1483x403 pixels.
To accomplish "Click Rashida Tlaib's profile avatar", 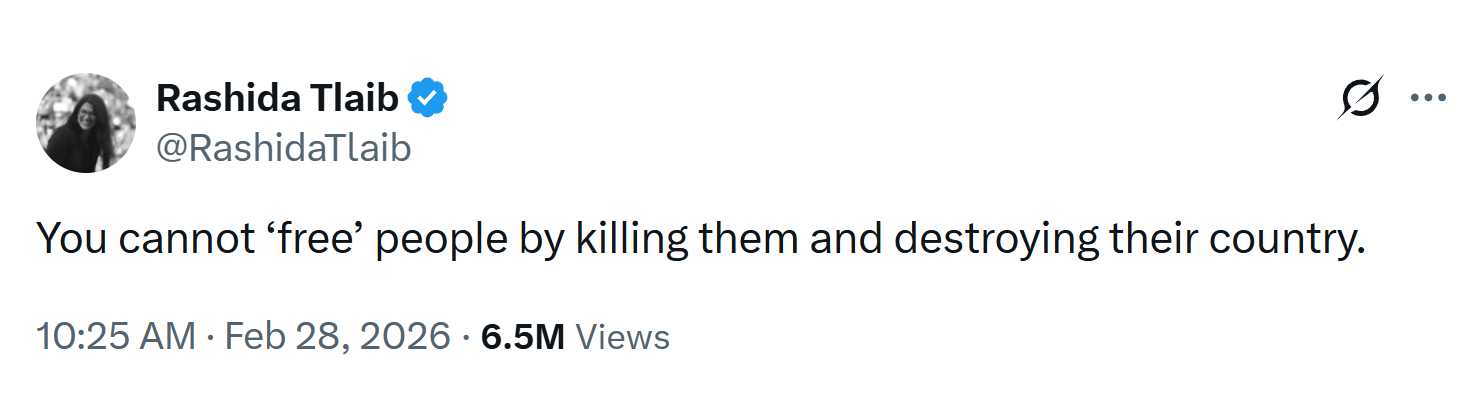I will 85,122.
